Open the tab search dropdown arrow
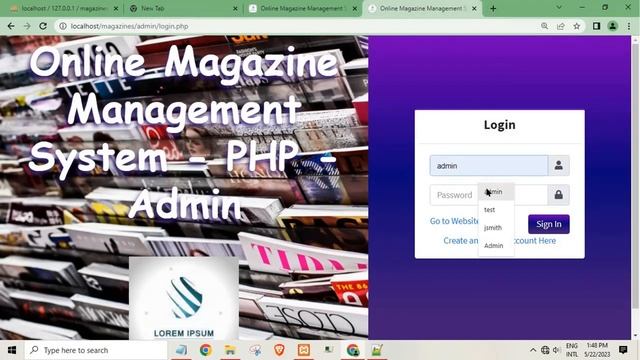Screen dimensions: 640x360 coord(559,7)
